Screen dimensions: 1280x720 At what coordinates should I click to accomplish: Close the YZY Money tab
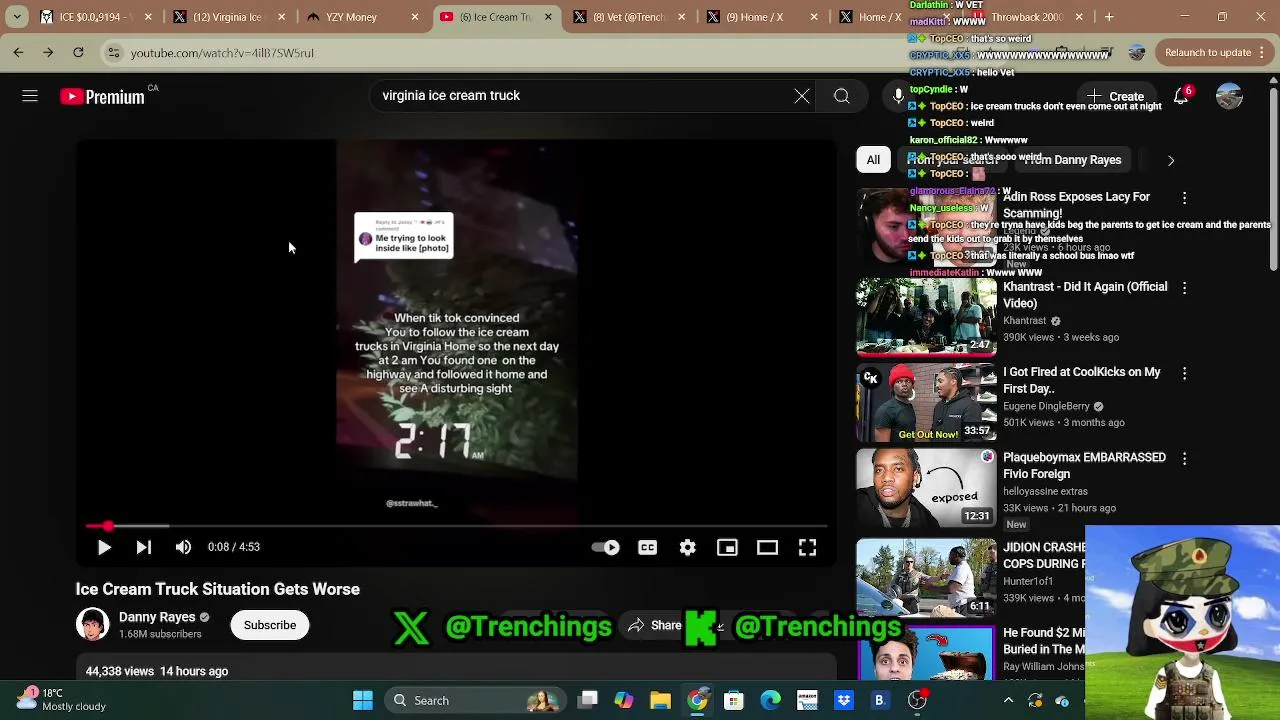click(x=414, y=17)
